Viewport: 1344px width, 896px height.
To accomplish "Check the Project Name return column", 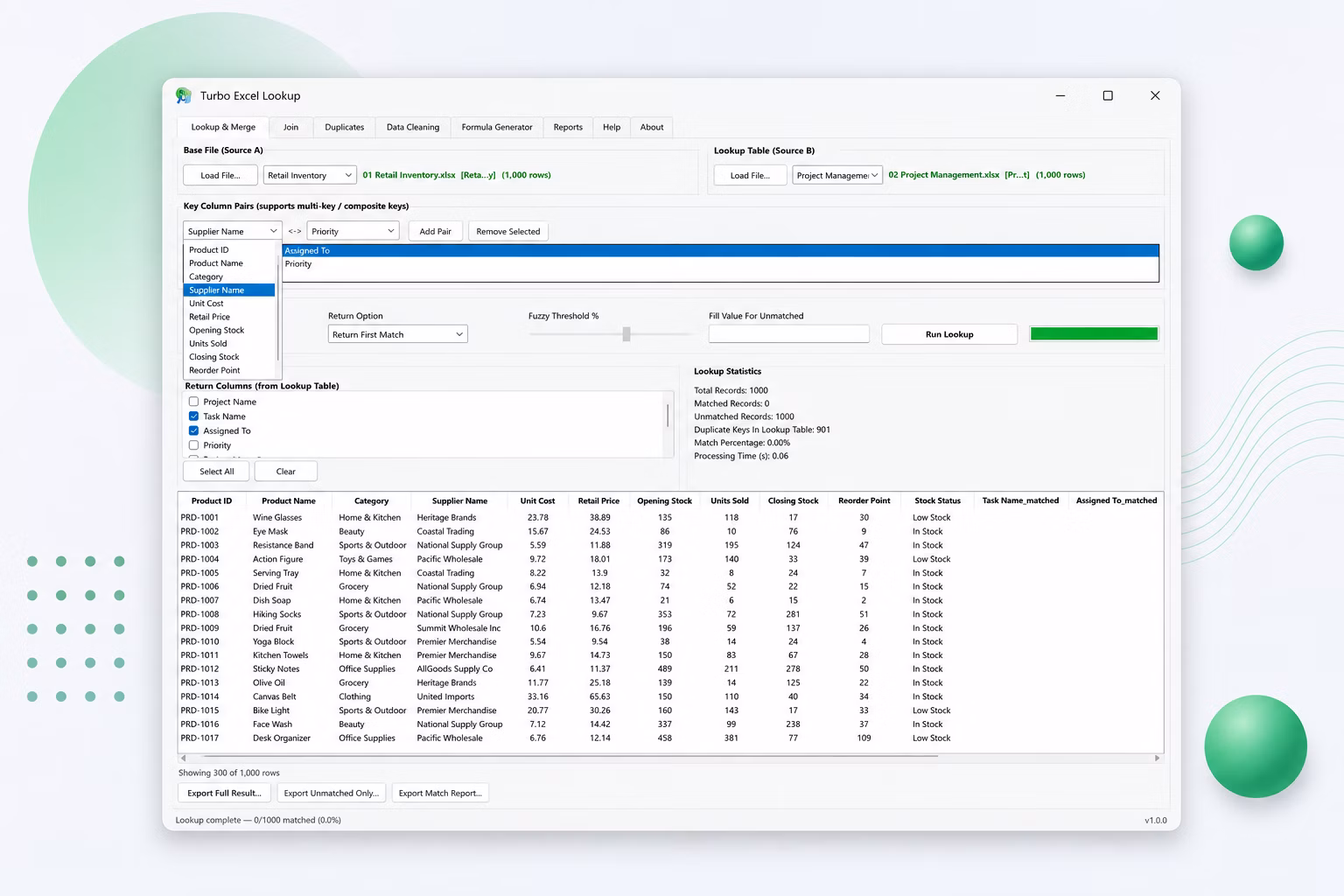I will (x=193, y=402).
